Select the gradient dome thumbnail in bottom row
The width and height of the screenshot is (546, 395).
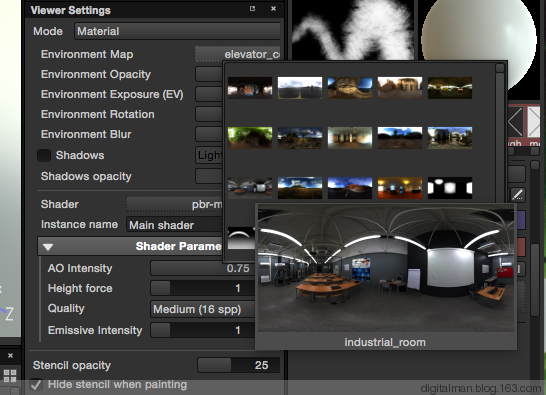click(x=241, y=238)
